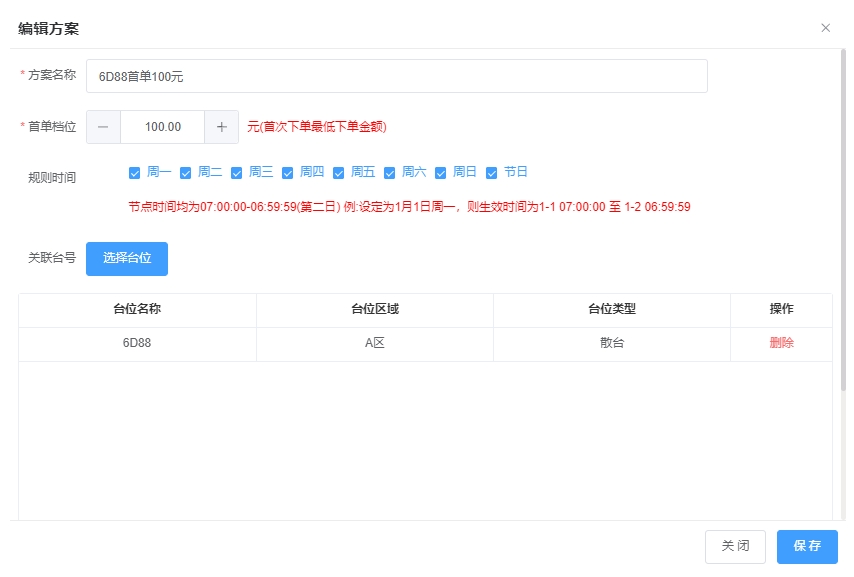
Task: Close the 编辑方案 dialog with the X icon
Action: click(x=825, y=28)
